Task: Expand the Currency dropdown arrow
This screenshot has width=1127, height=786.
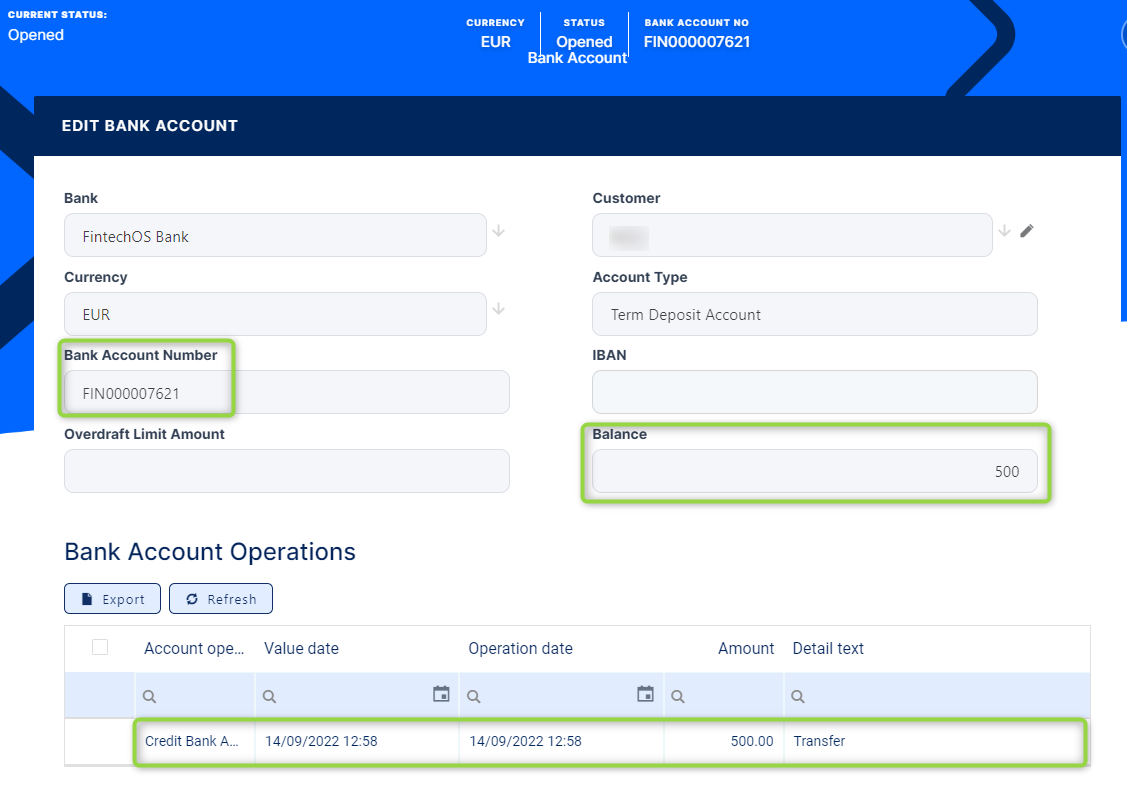Action: [x=499, y=309]
